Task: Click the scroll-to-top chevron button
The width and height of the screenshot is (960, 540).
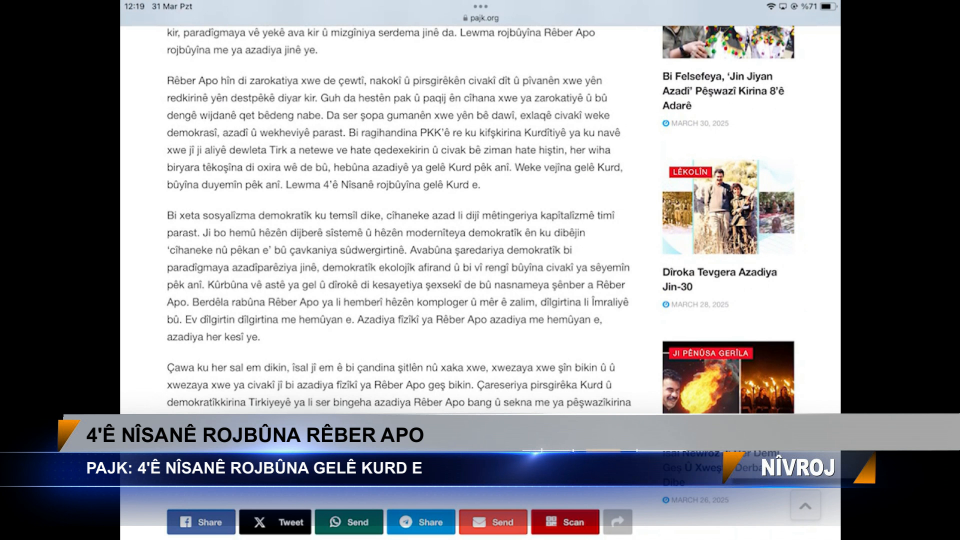Action: coord(805,506)
